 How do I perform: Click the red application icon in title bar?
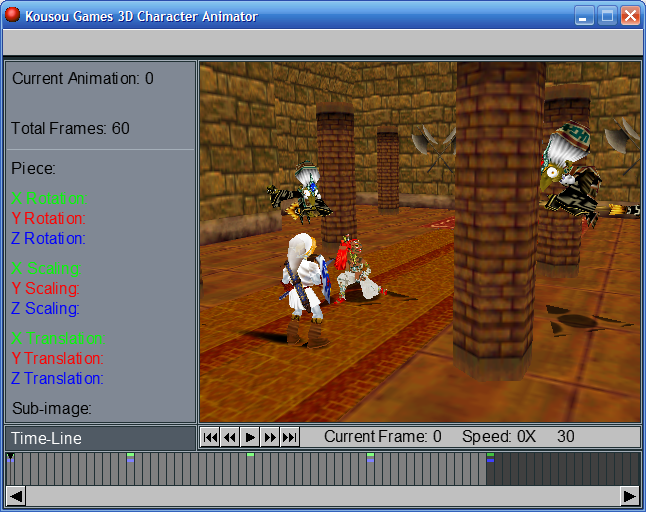point(12,14)
